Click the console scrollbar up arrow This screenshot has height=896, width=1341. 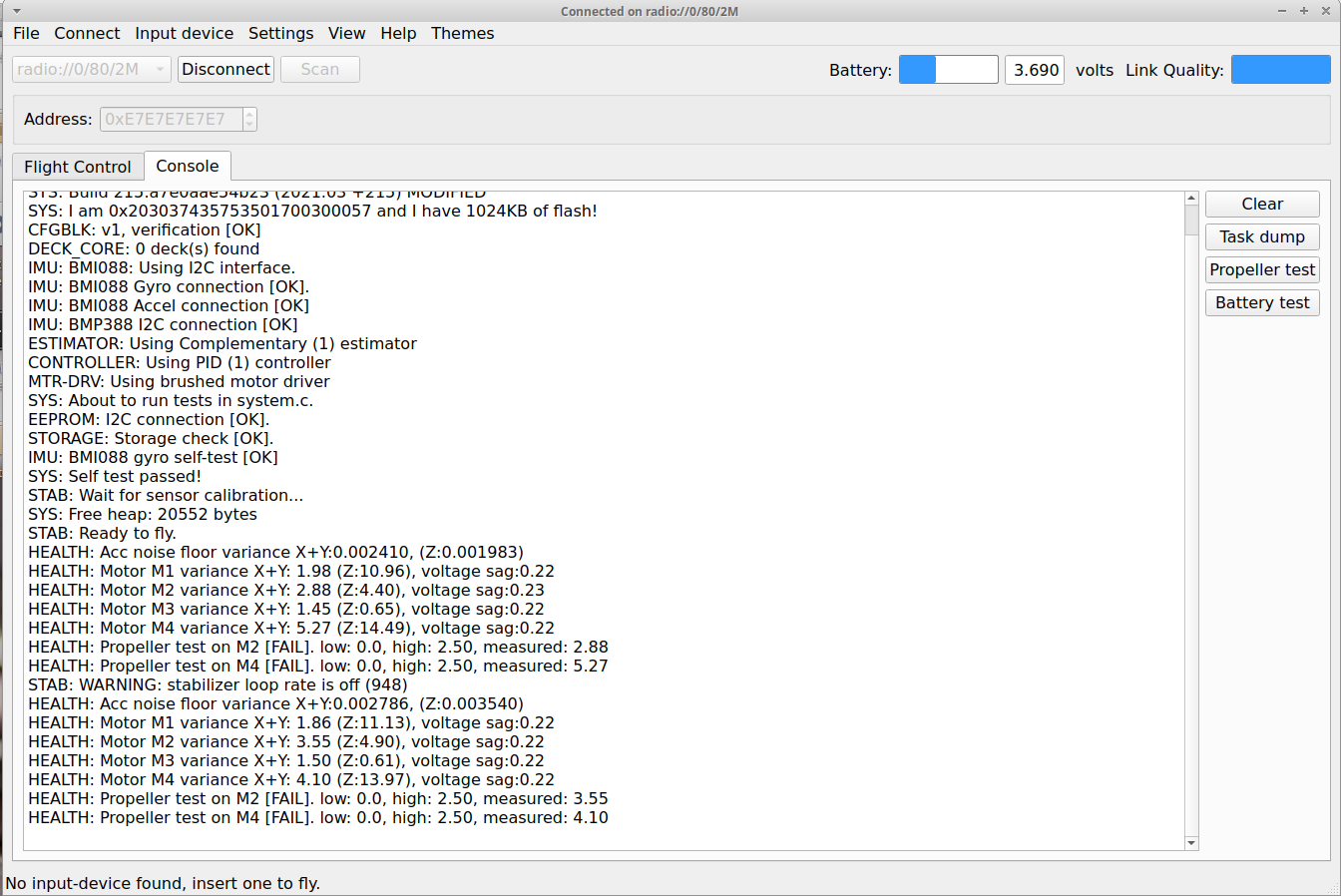pyautogui.click(x=1191, y=199)
